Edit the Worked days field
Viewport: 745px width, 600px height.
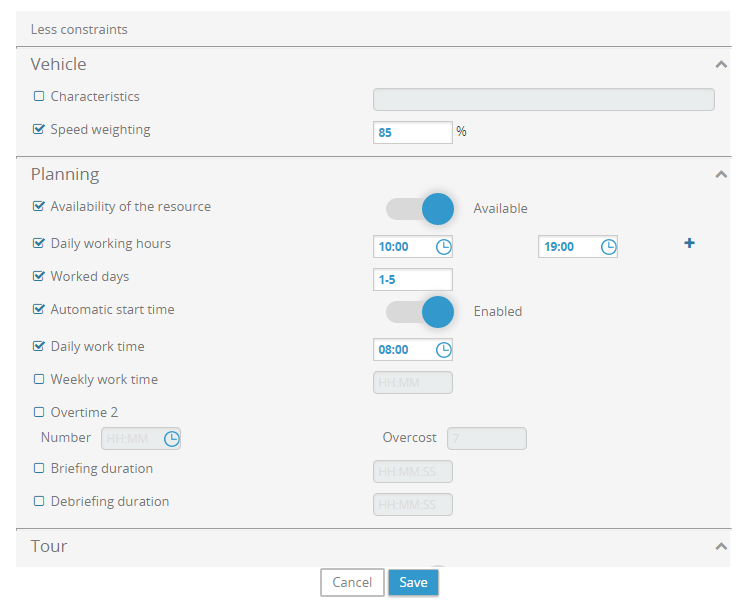point(412,280)
